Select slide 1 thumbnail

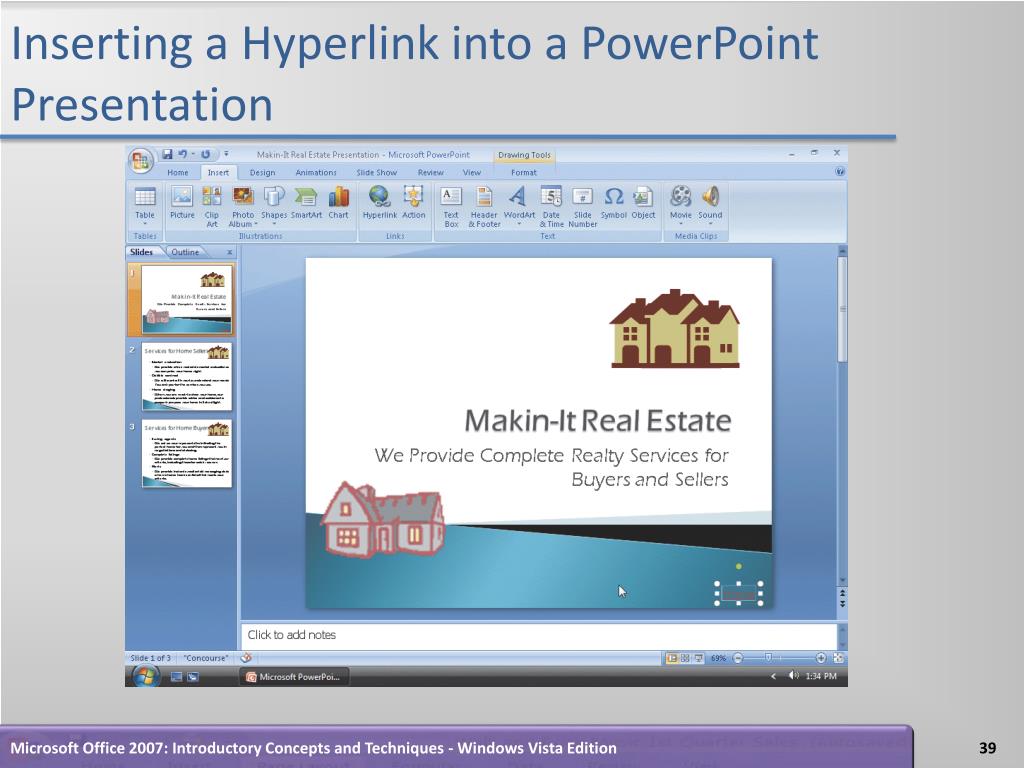(x=186, y=299)
